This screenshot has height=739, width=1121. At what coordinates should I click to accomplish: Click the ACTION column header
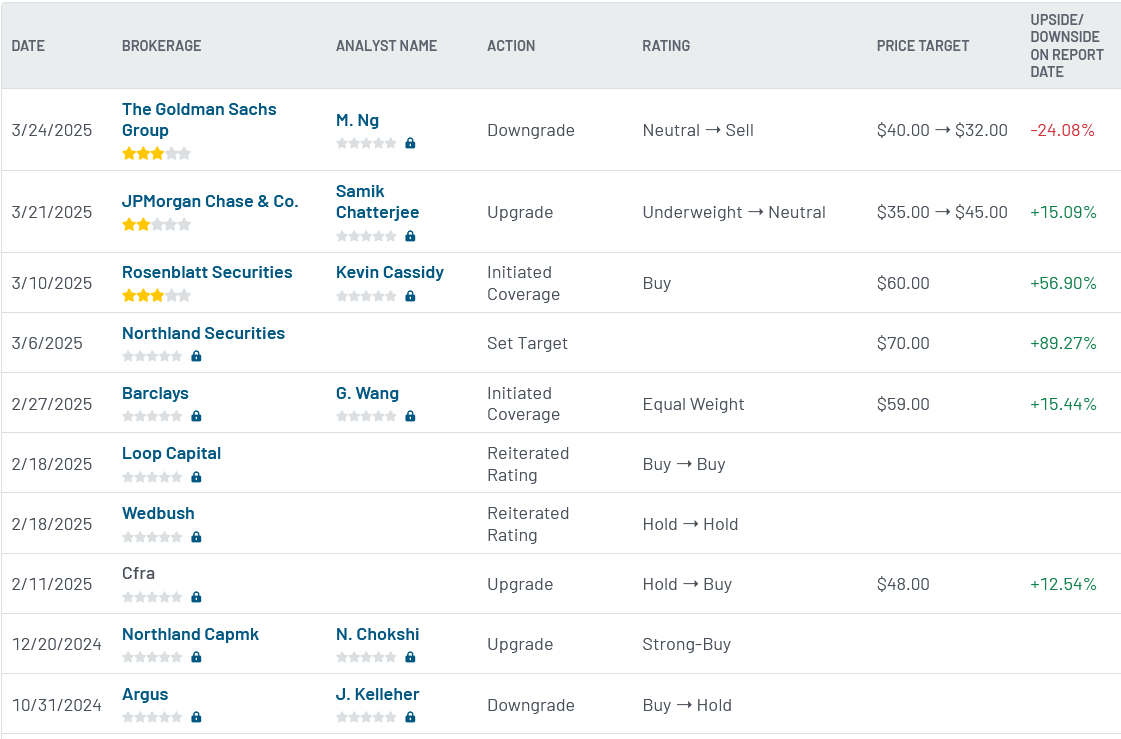[511, 46]
